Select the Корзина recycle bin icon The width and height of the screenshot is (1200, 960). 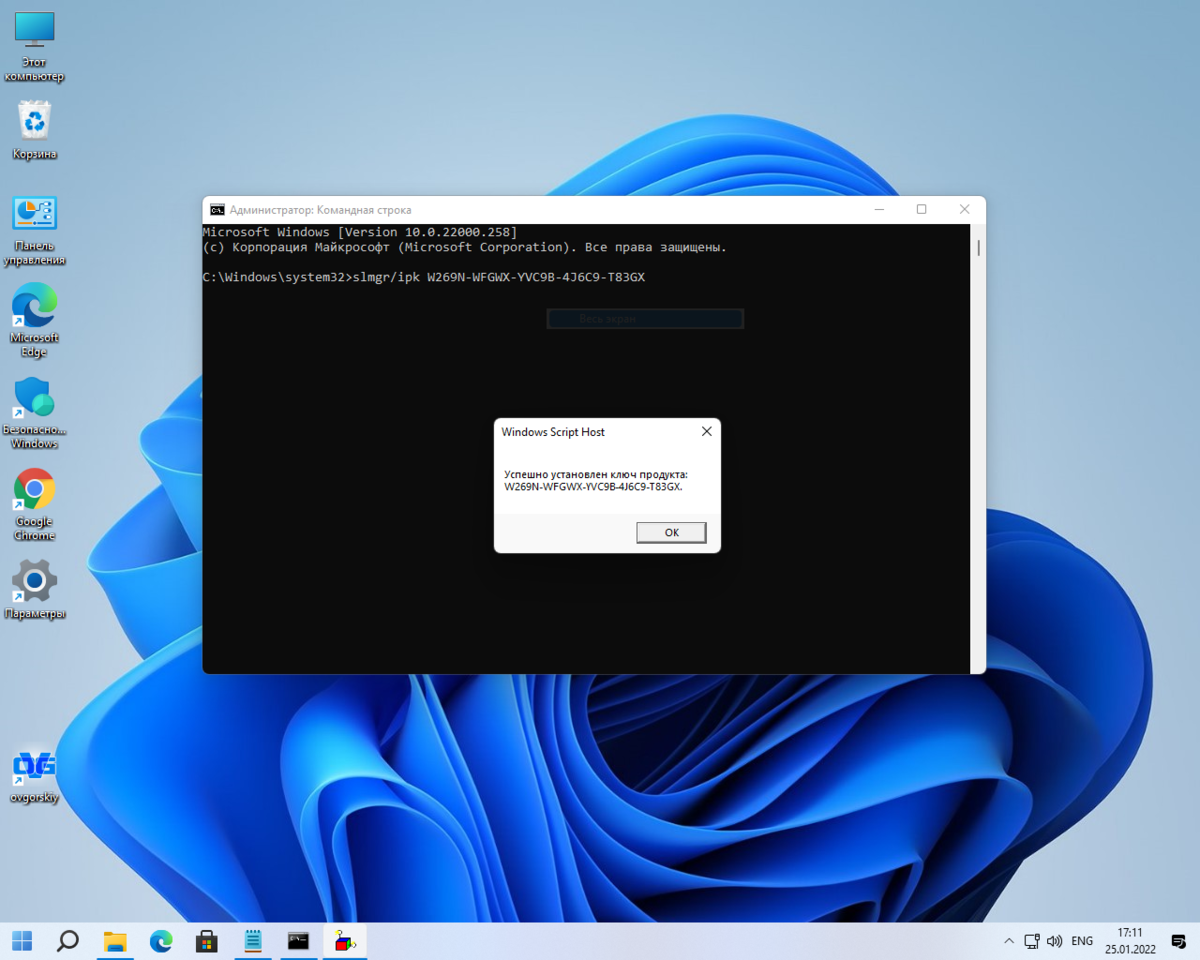click(34, 130)
